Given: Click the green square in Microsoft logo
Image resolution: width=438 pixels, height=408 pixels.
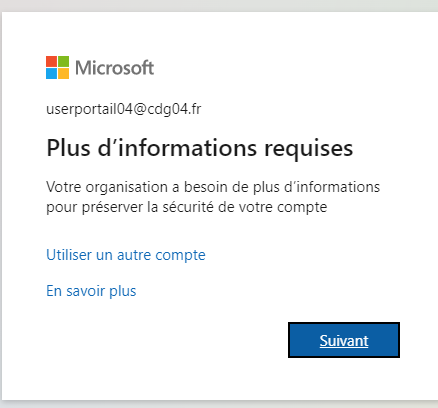Looking at the screenshot, I should pos(64,61).
